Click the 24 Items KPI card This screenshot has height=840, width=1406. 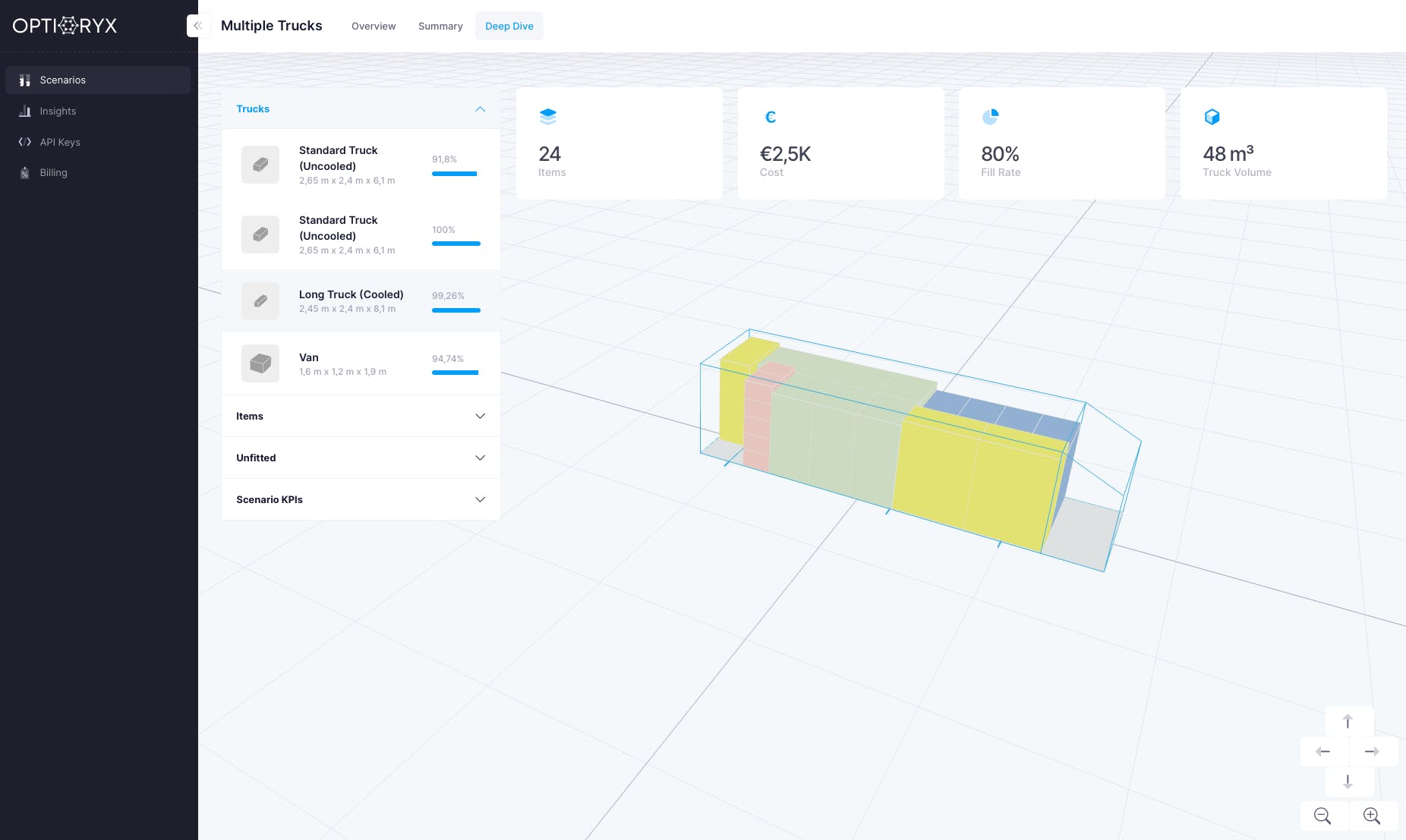(619, 143)
